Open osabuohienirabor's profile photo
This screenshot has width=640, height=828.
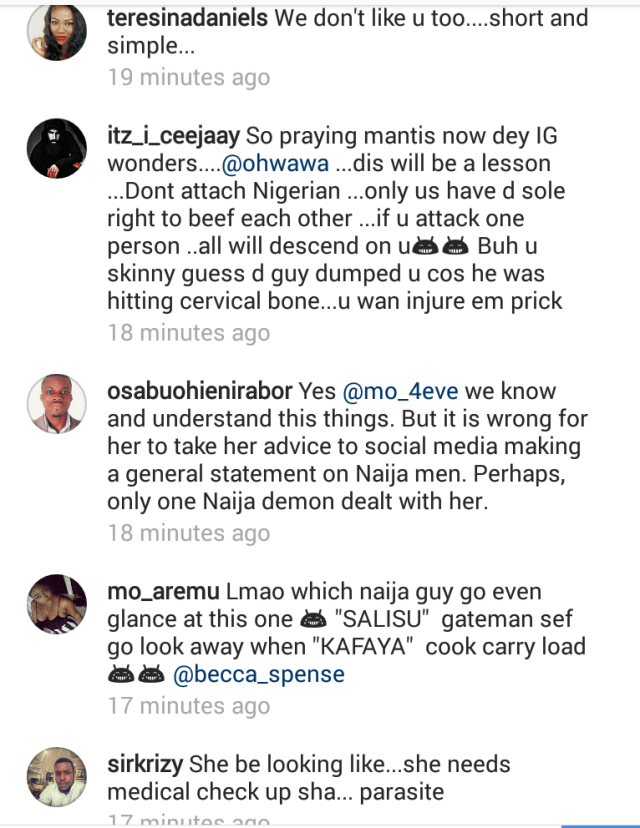pyautogui.click(x=56, y=404)
